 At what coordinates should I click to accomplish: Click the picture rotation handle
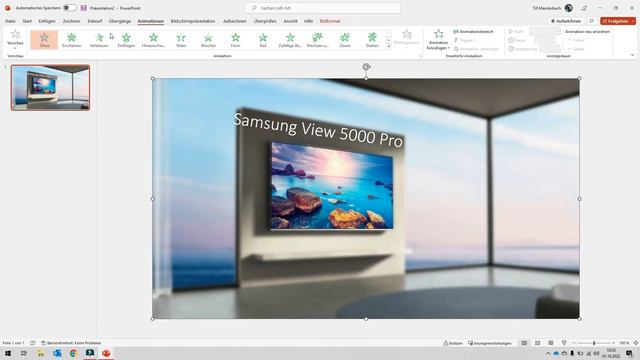click(366, 67)
